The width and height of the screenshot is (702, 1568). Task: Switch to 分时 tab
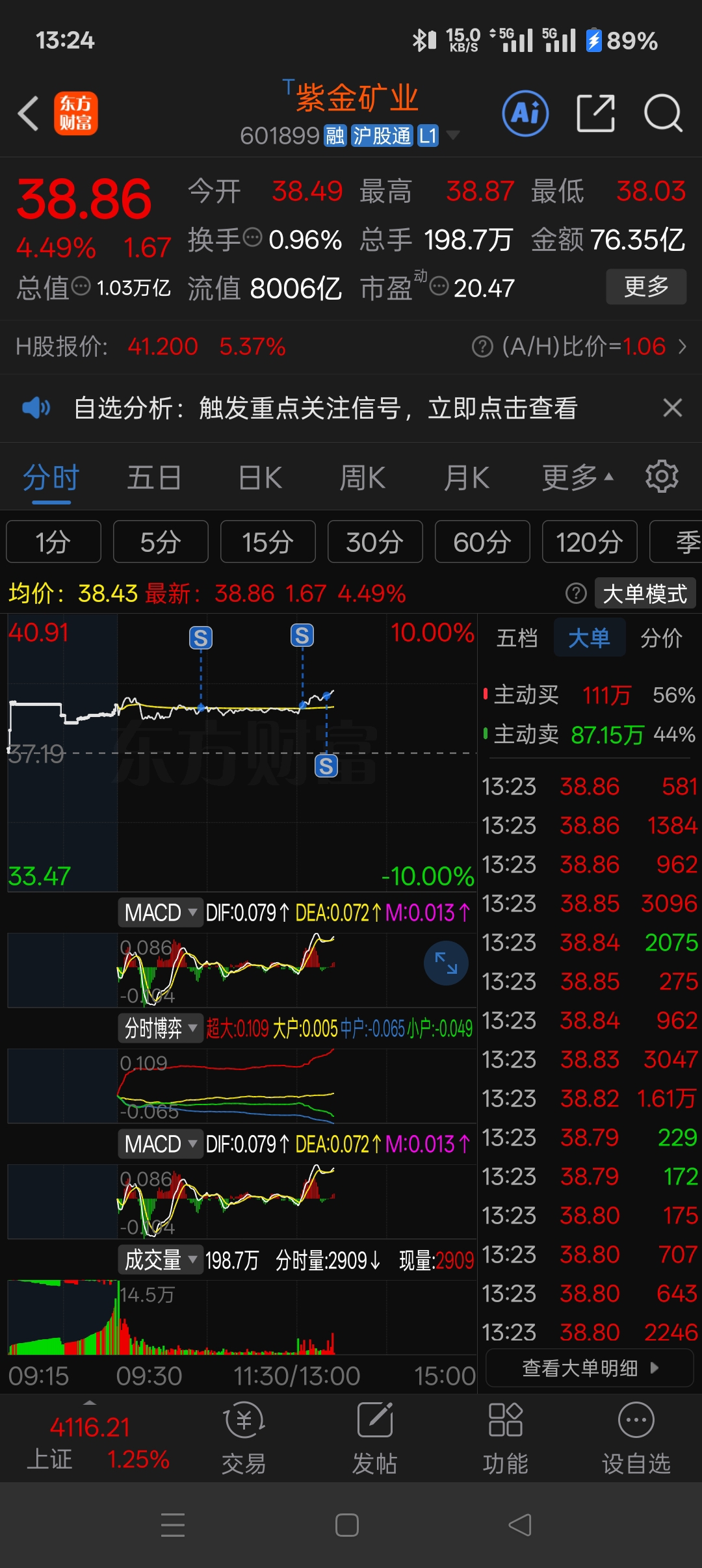tap(51, 478)
